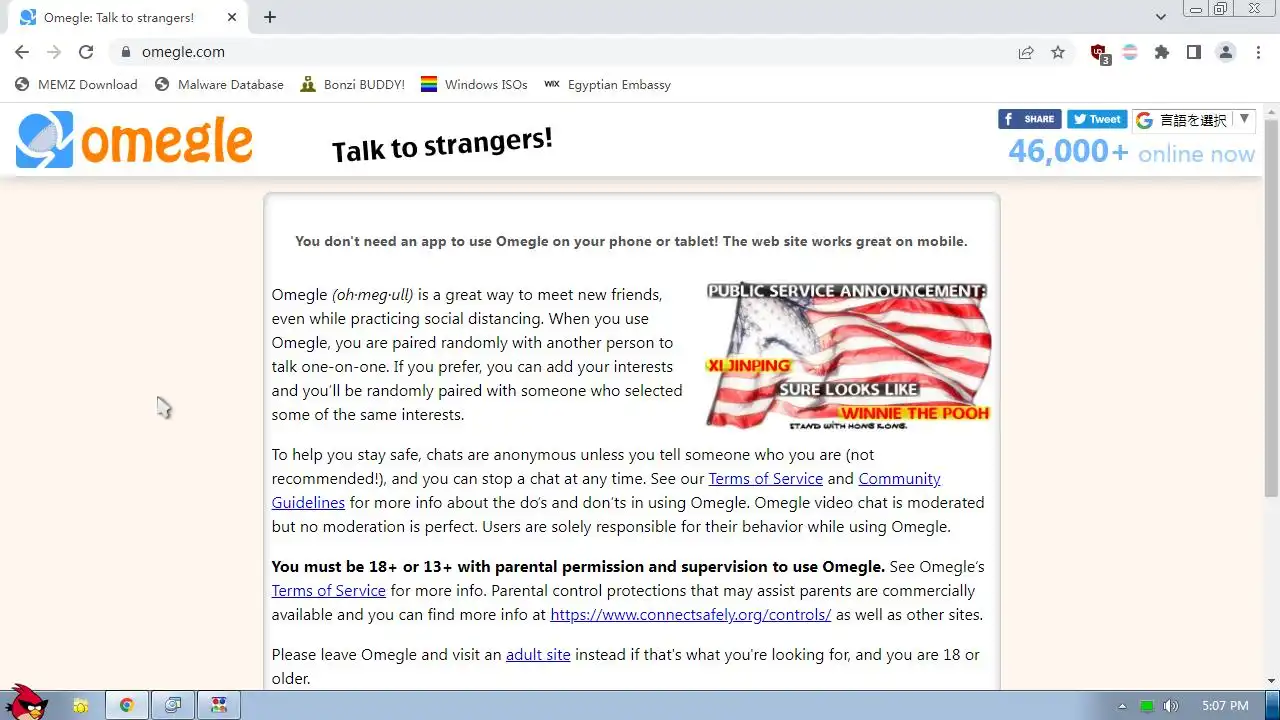Reload the Omegle page
This screenshot has width=1280, height=720.
tap(86, 52)
